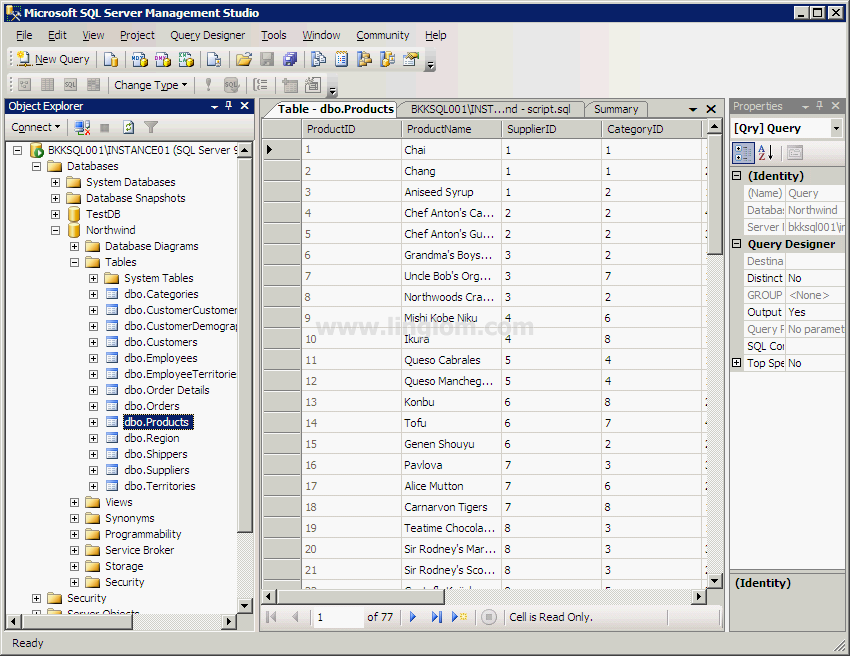Switch to the Summary tab
This screenshot has width=850, height=656.
click(616, 109)
